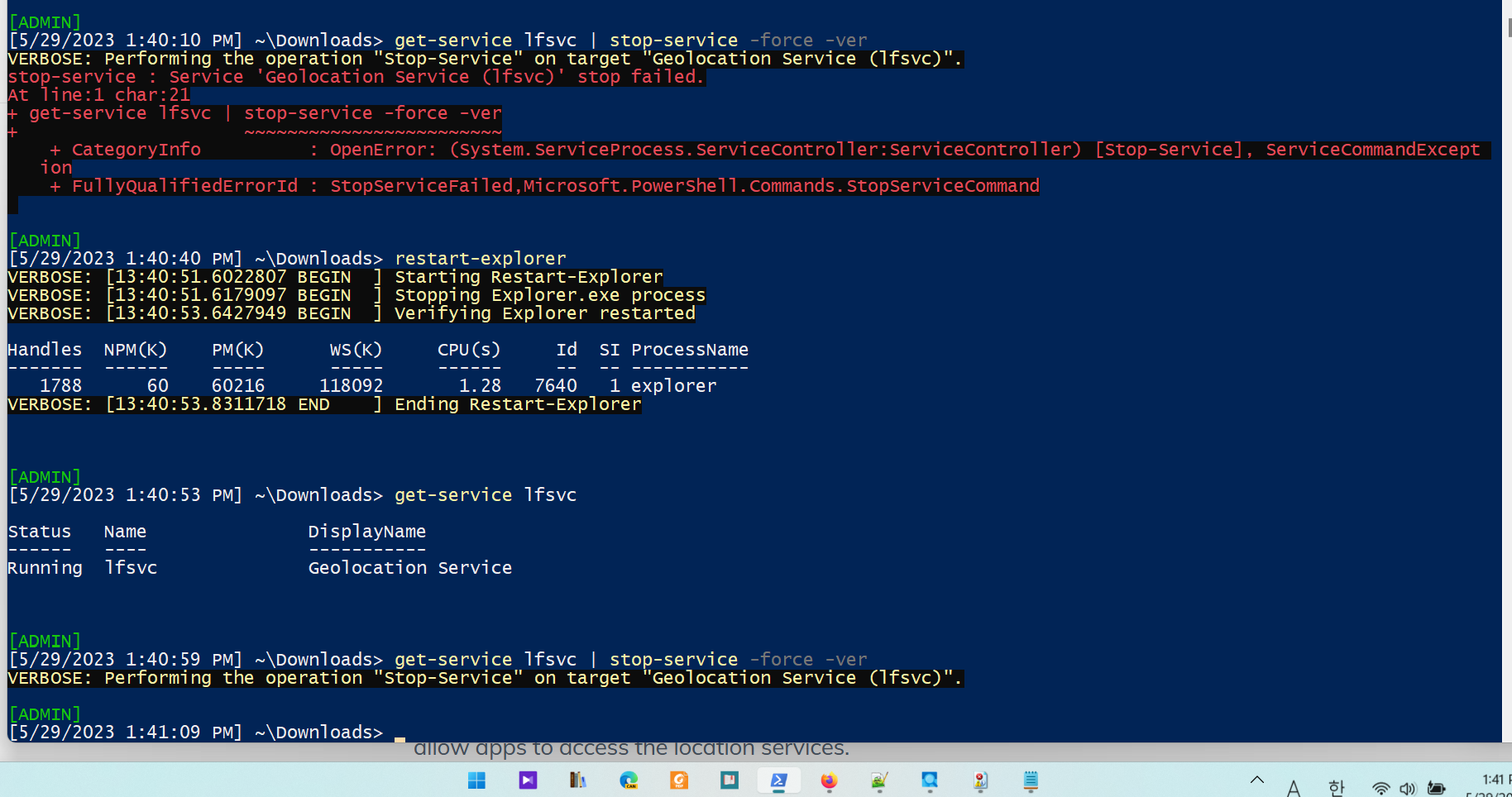1512x797 pixels.
Task: Click the current prompt at 1:41:09 PM
Action: [x=196, y=733]
